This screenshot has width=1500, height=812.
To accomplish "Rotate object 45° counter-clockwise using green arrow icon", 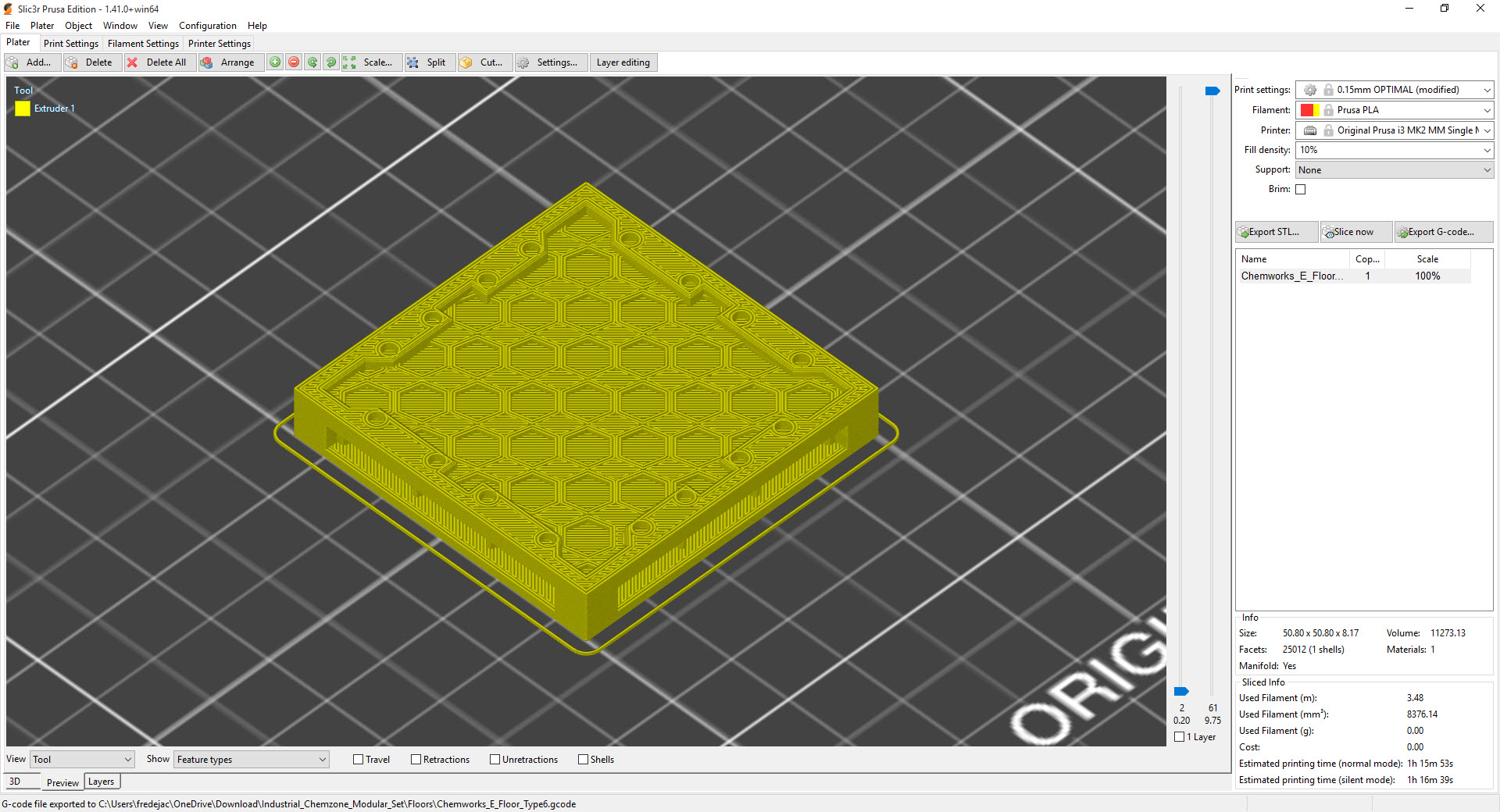I will 312,62.
